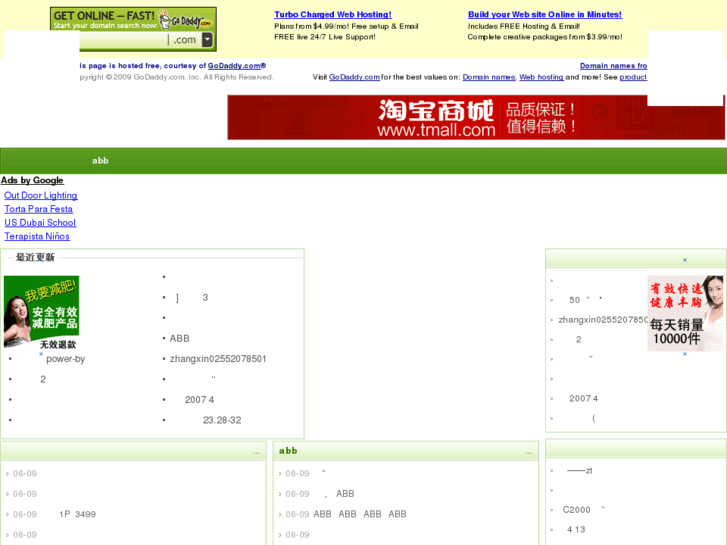
Task: Open Turbo Charged Web Hosting link
Action: [x=333, y=14]
